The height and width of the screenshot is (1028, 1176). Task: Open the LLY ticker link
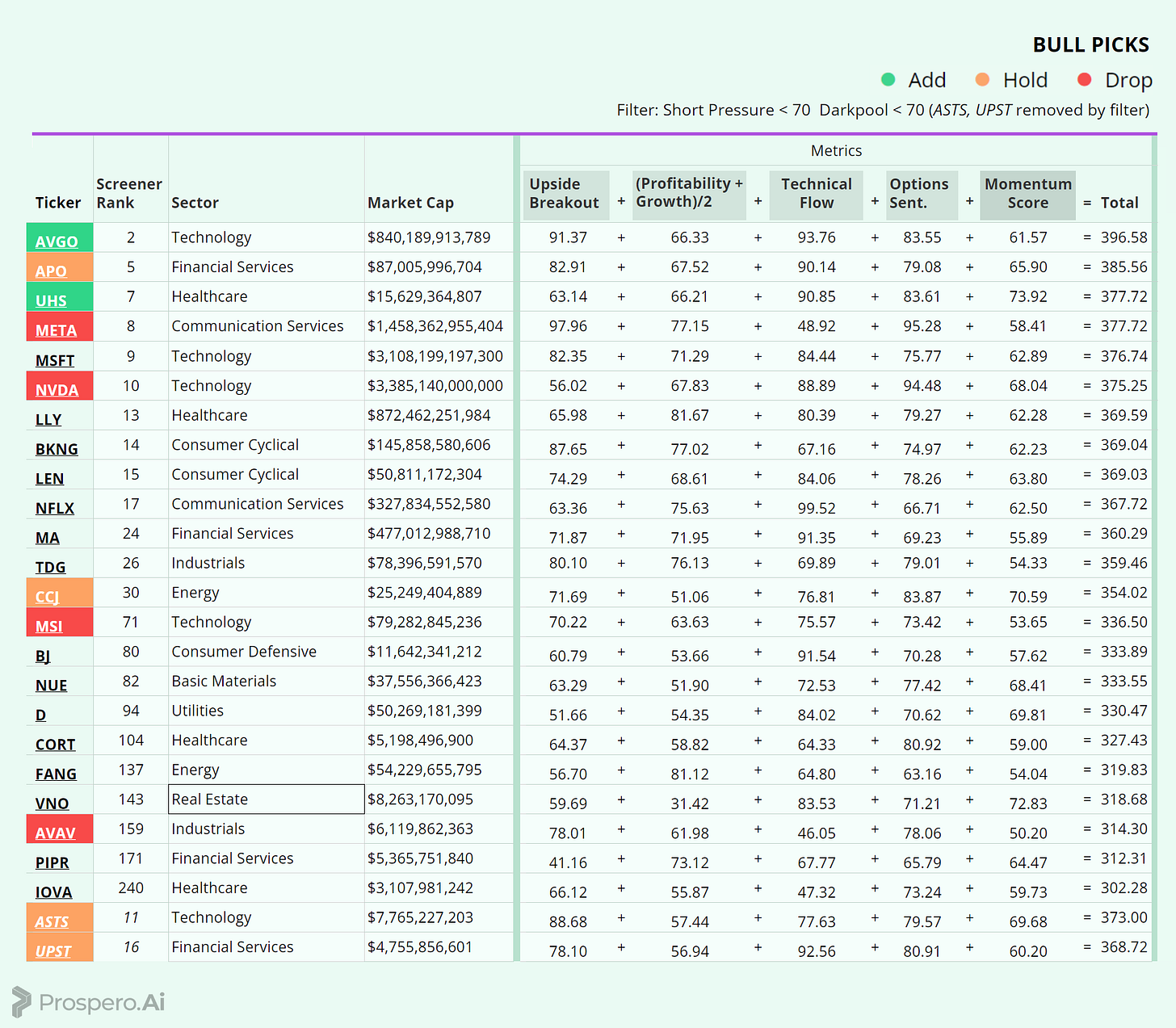[48, 419]
